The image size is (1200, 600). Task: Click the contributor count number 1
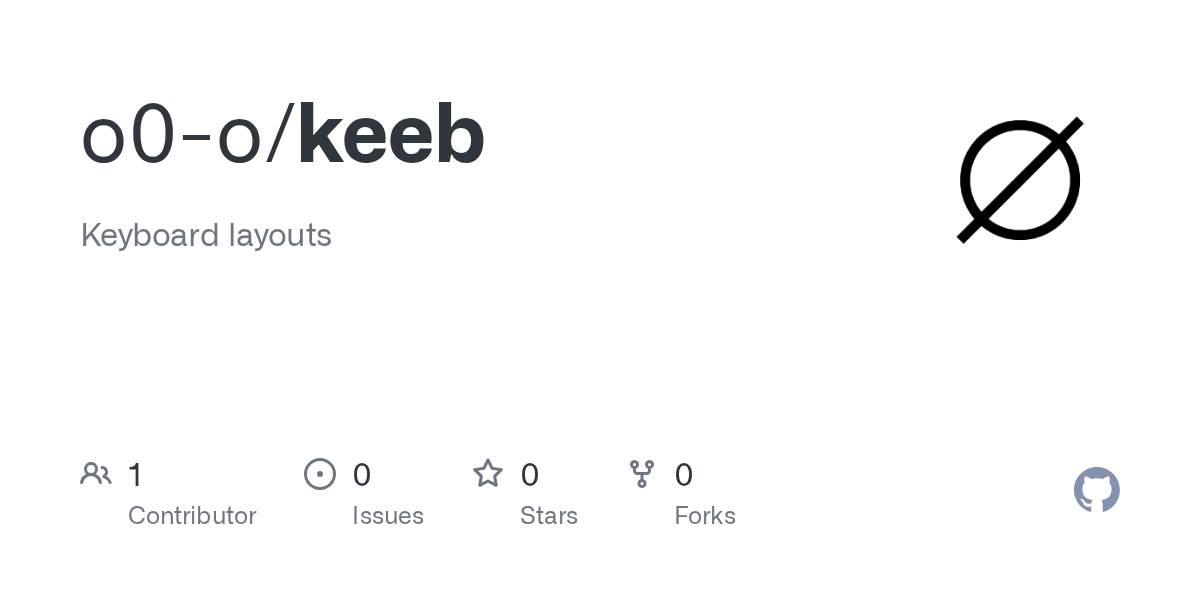click(x=136, y=475)
